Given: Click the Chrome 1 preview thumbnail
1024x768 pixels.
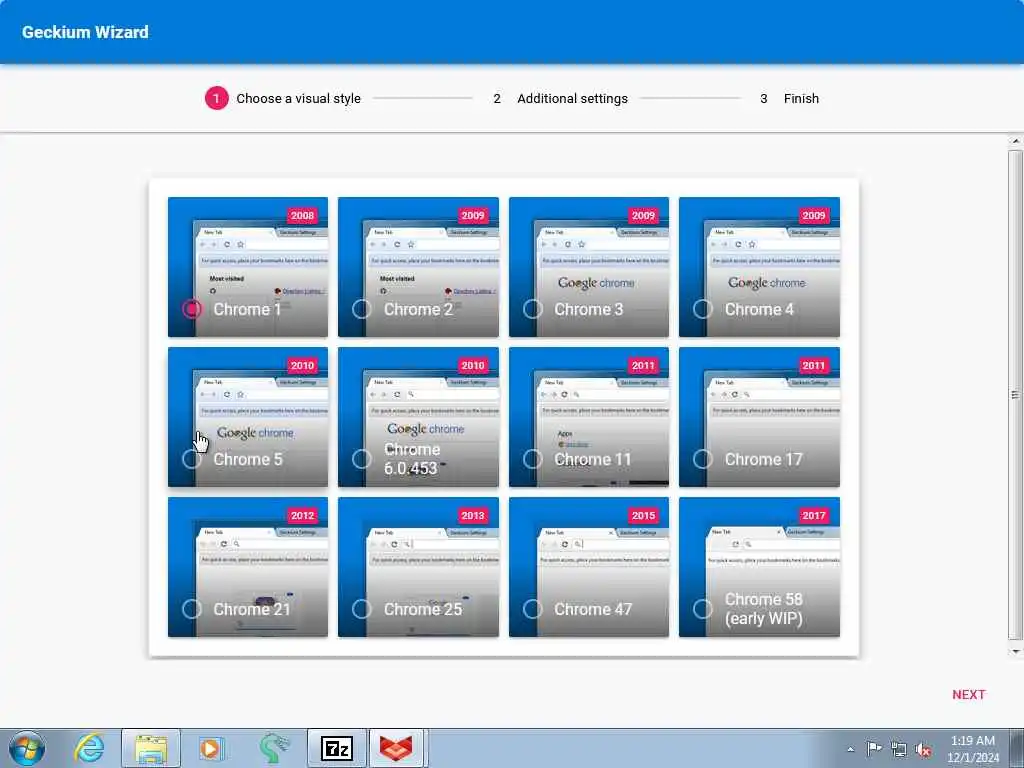Looking at the screenshot, I should tap(248, 267).
